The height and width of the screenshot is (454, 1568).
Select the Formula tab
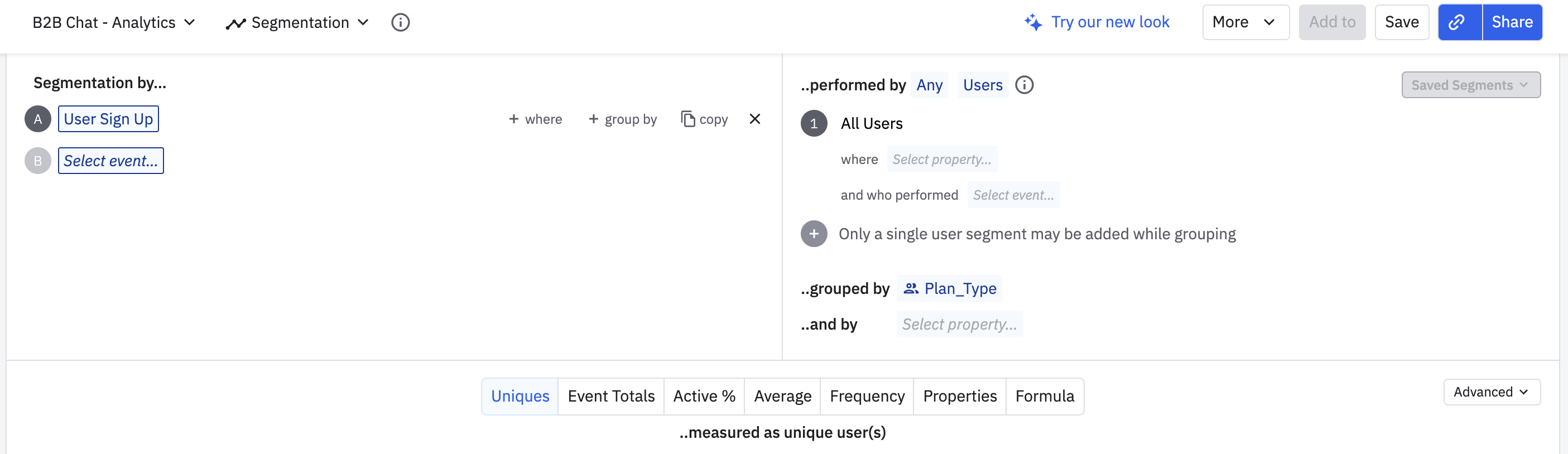tap(1044, 396)
